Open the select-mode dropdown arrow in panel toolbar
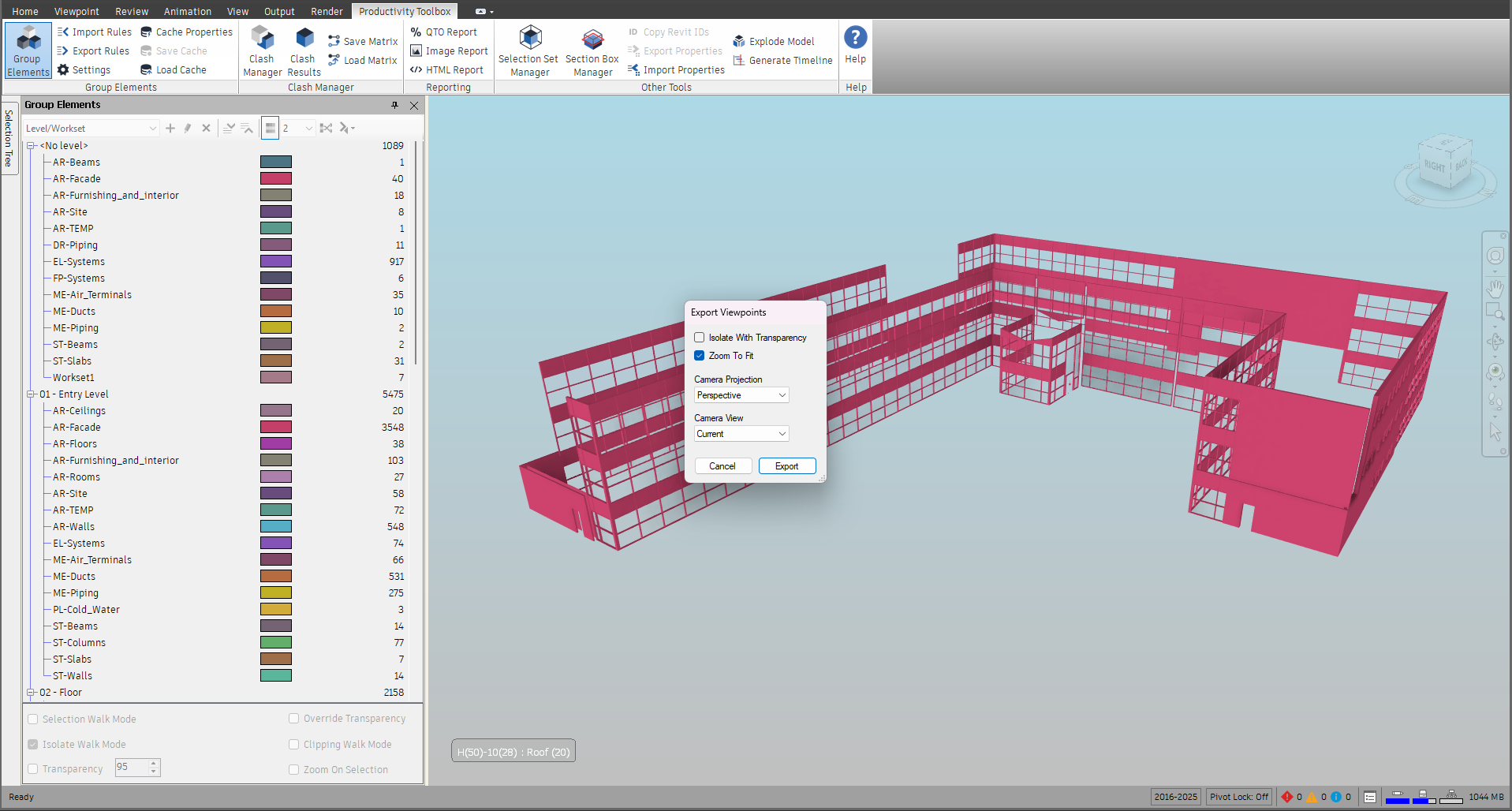Image resolution: width=1512 pixels, height=811 pixels. (x=353, y=129)
